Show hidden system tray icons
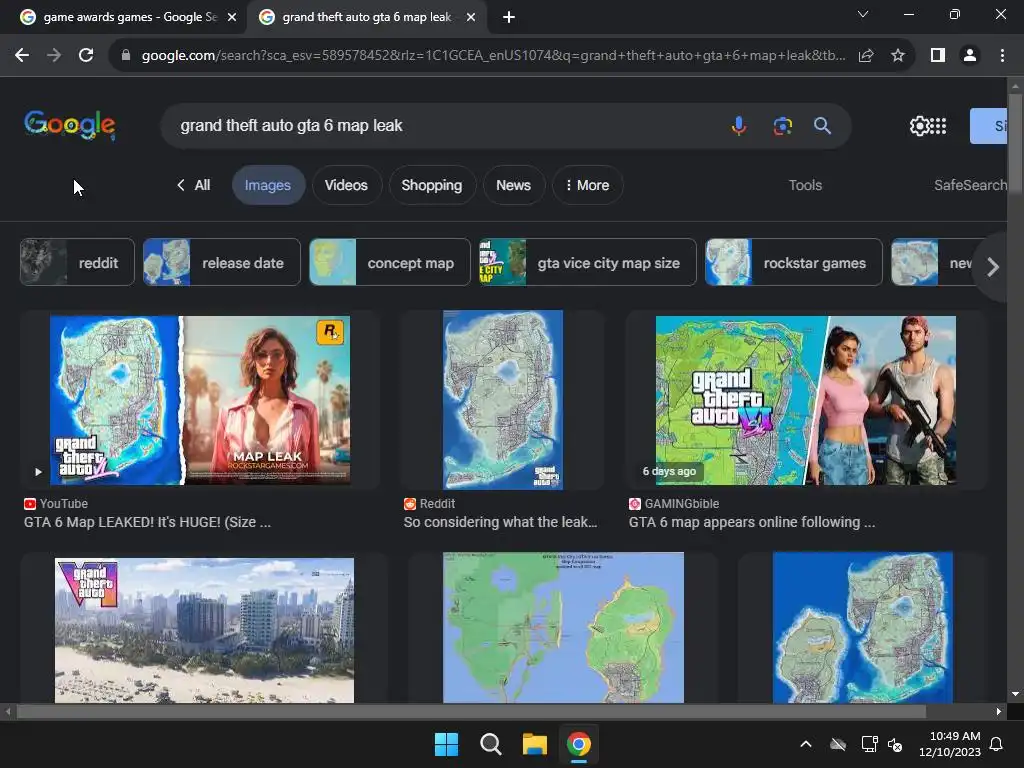 click(806, 744)
